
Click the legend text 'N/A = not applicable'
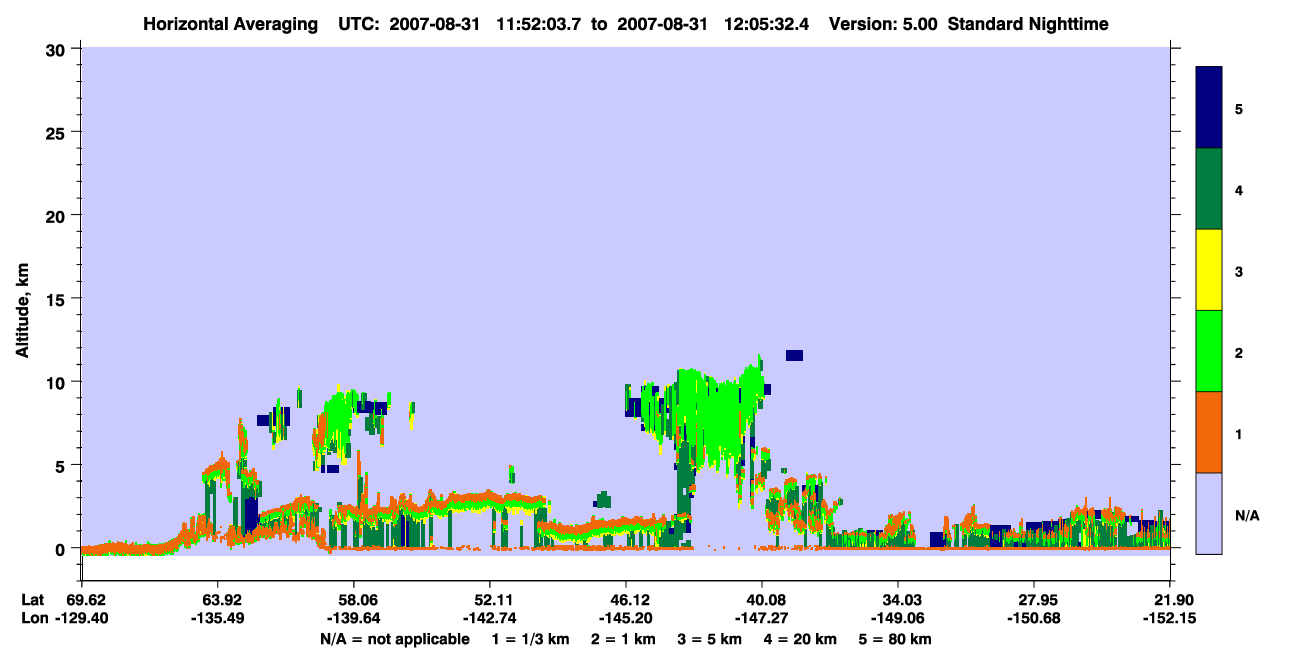tap(395, 639)
